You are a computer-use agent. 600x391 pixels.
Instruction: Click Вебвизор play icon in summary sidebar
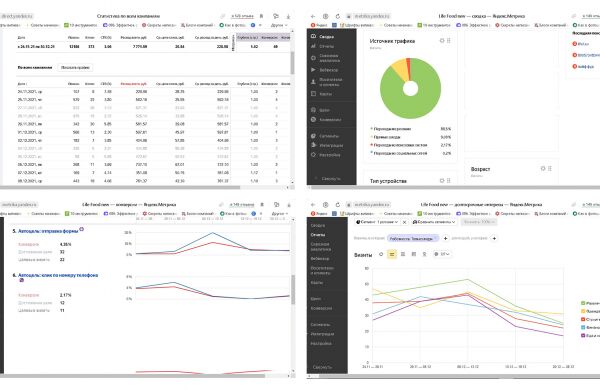[313, 70]
